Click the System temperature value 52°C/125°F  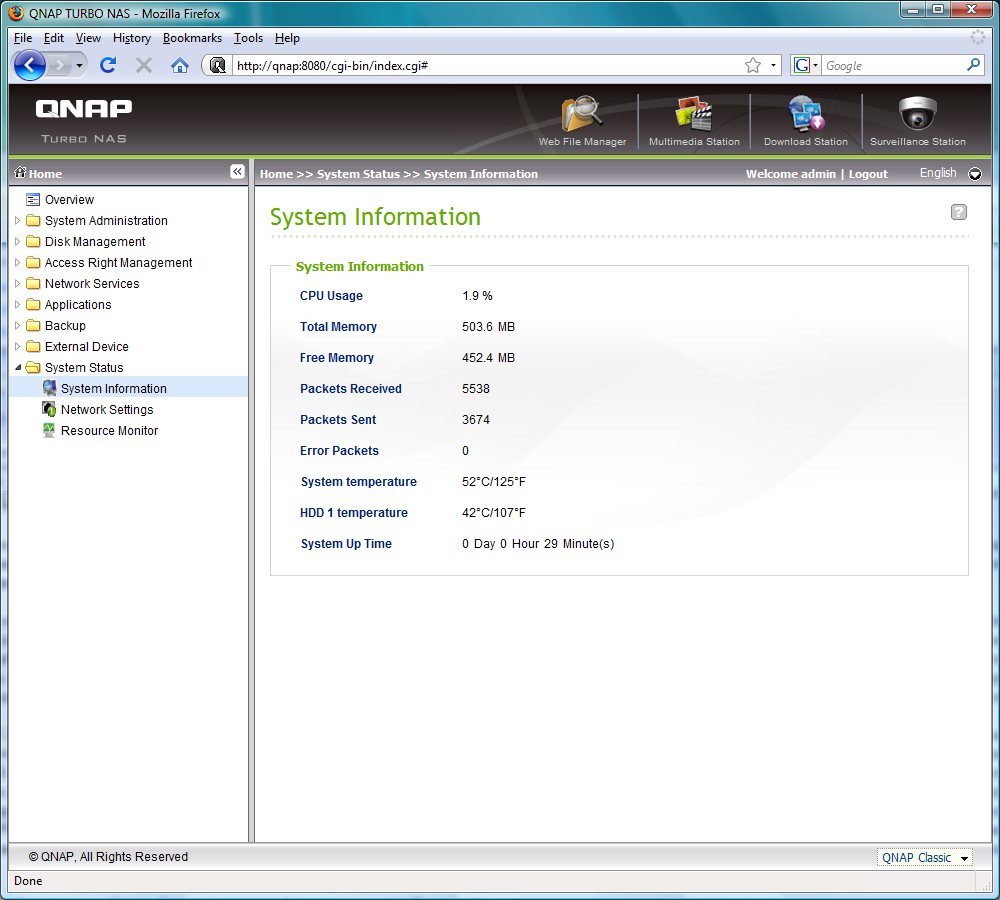[494, 482]
